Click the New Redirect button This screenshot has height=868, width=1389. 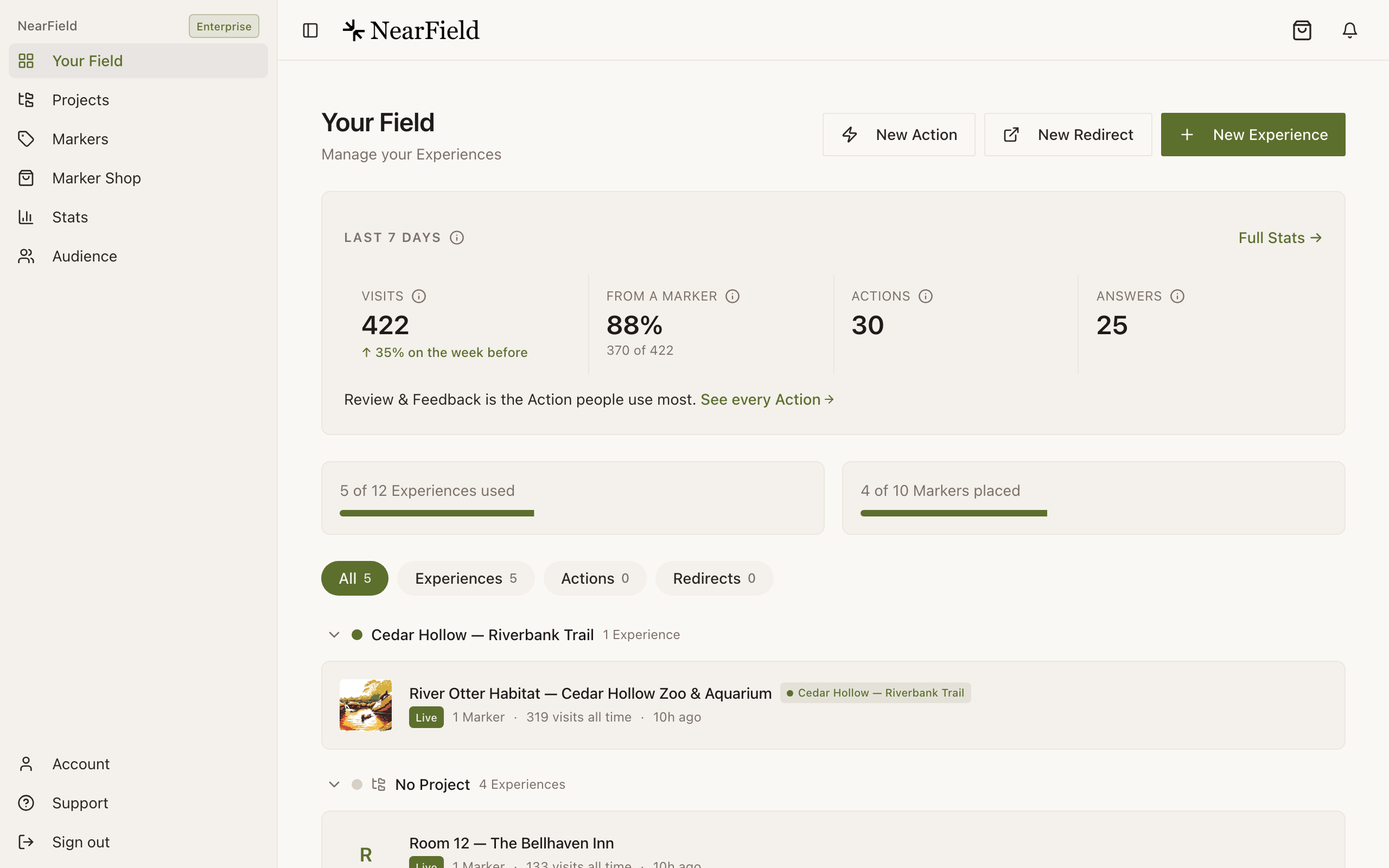pos(1068,135)
